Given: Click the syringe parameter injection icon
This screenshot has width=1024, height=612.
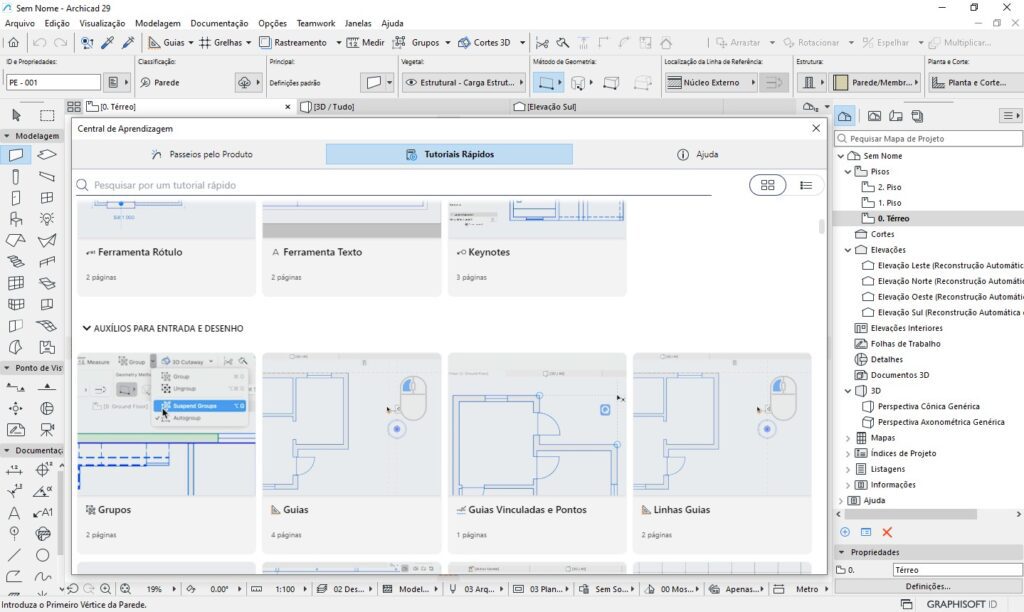Looking at the screenshot, I should (127, 42).
